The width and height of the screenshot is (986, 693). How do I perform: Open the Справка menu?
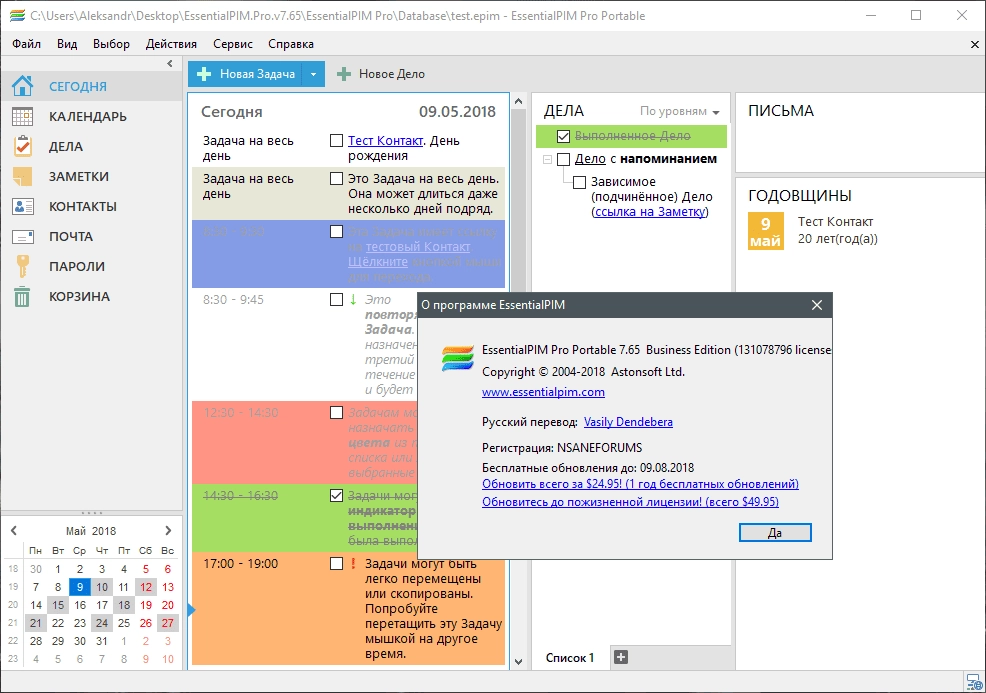click(x=291, y=44)
